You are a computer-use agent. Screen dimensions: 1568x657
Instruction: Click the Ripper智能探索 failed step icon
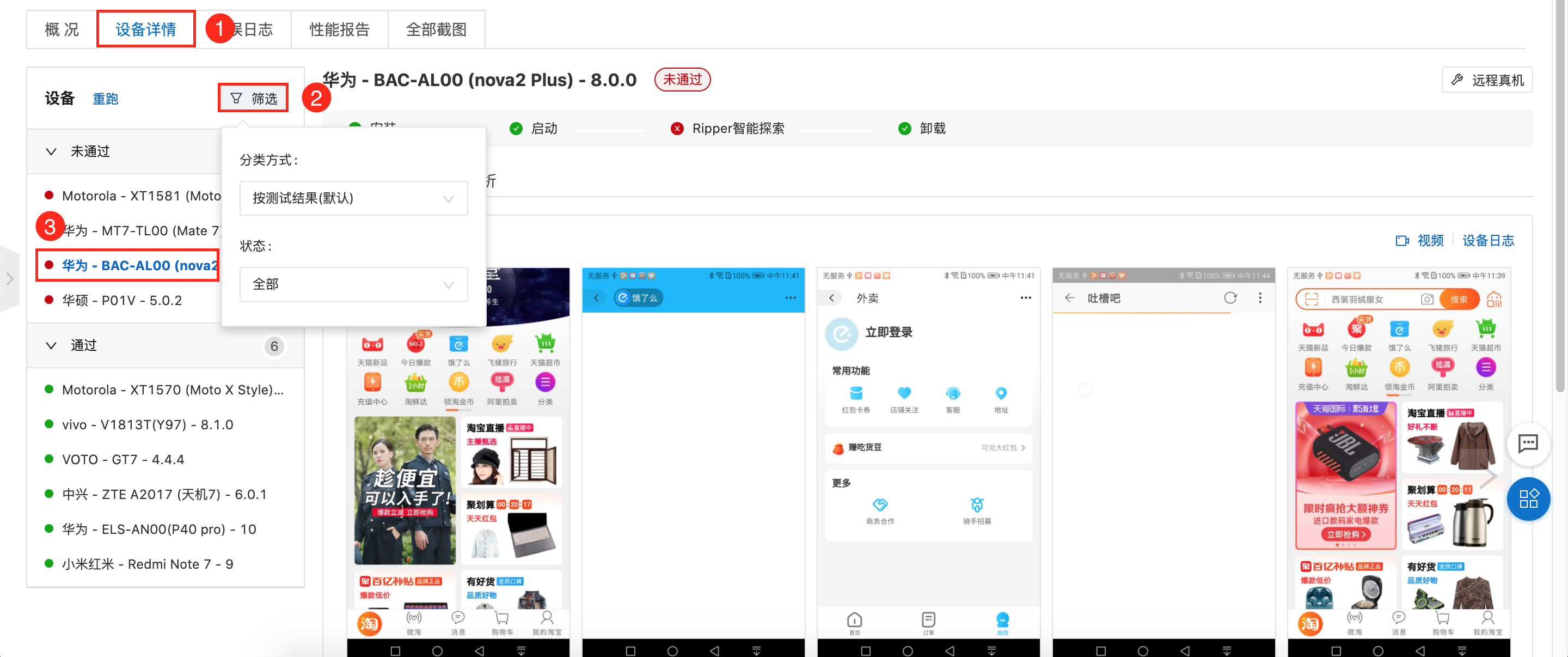(677, 129)
